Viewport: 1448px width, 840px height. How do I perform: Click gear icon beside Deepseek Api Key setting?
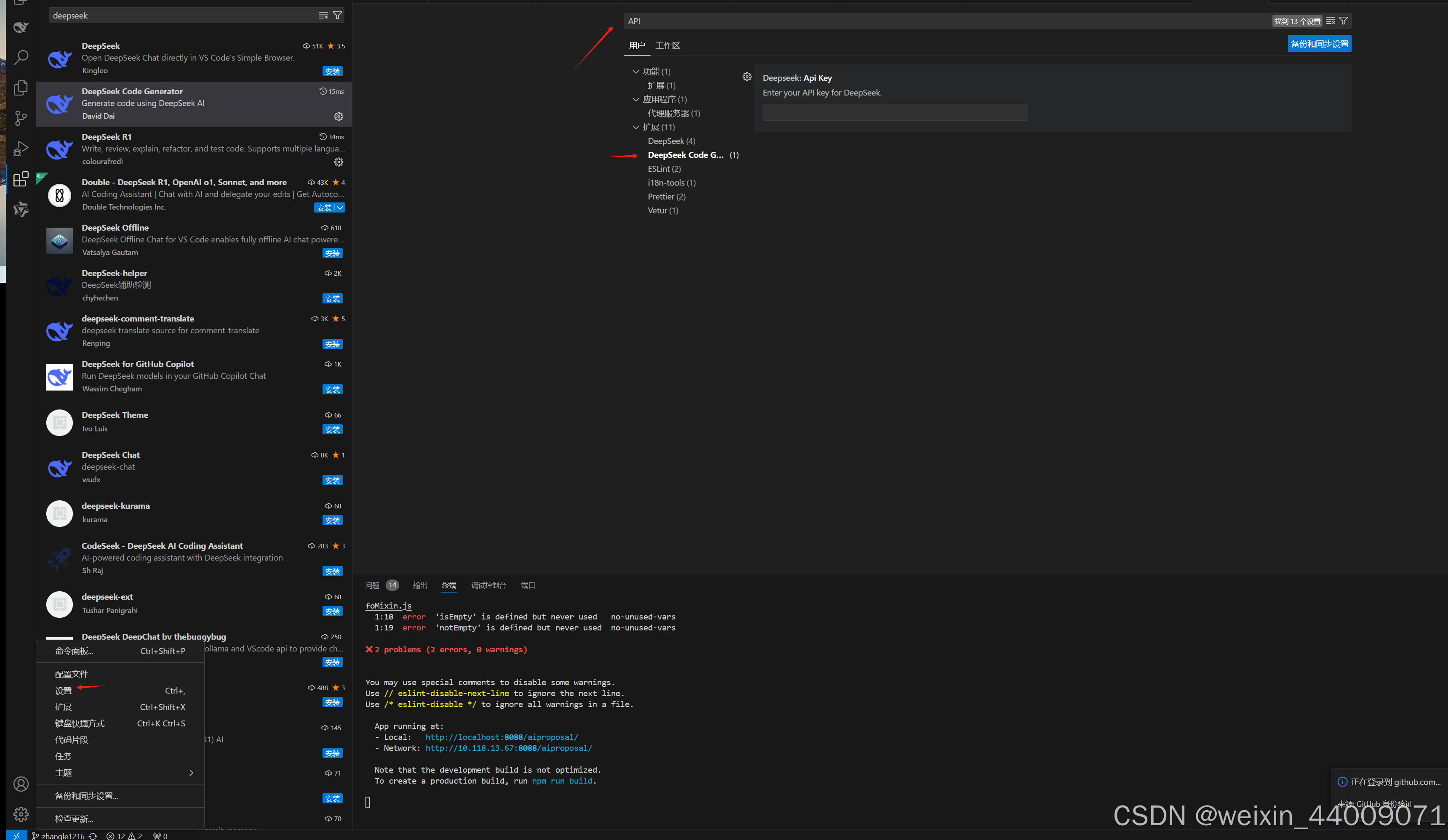pyautogui.click(x=747, y=77)
